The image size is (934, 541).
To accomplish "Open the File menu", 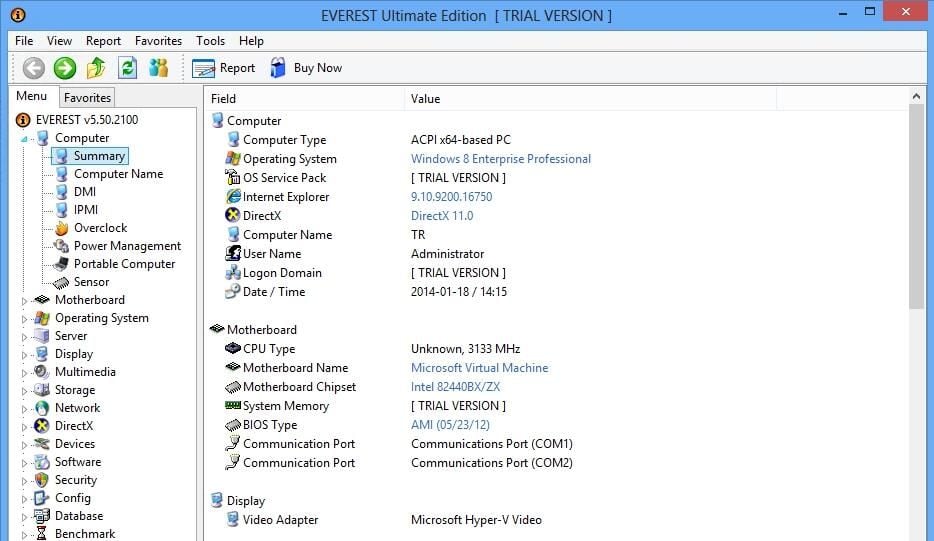I will (x=24, y=41).
